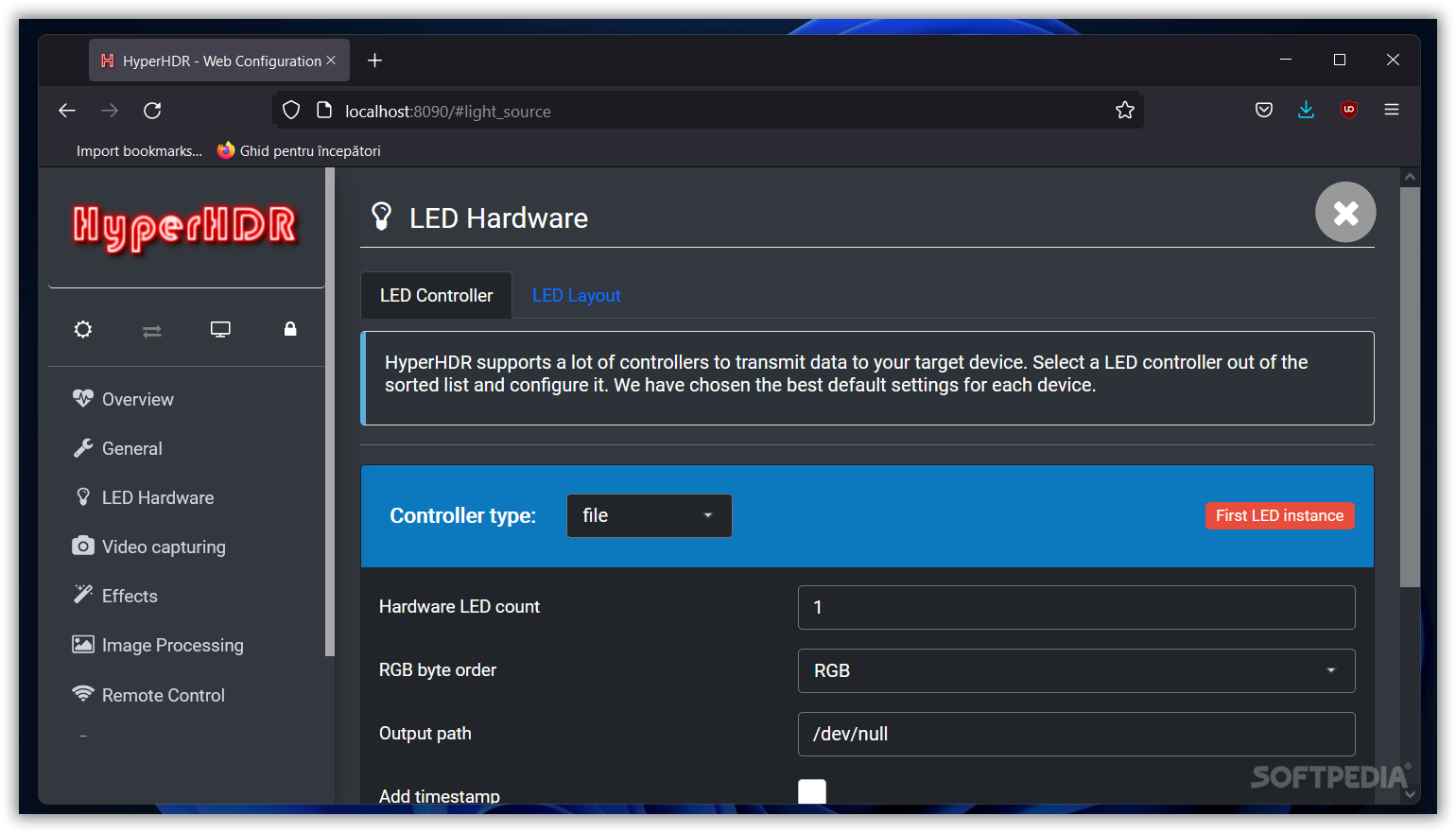Click the Output path input field
The width and height of the screenshot is (1456, 833).
click(1077, 734)
